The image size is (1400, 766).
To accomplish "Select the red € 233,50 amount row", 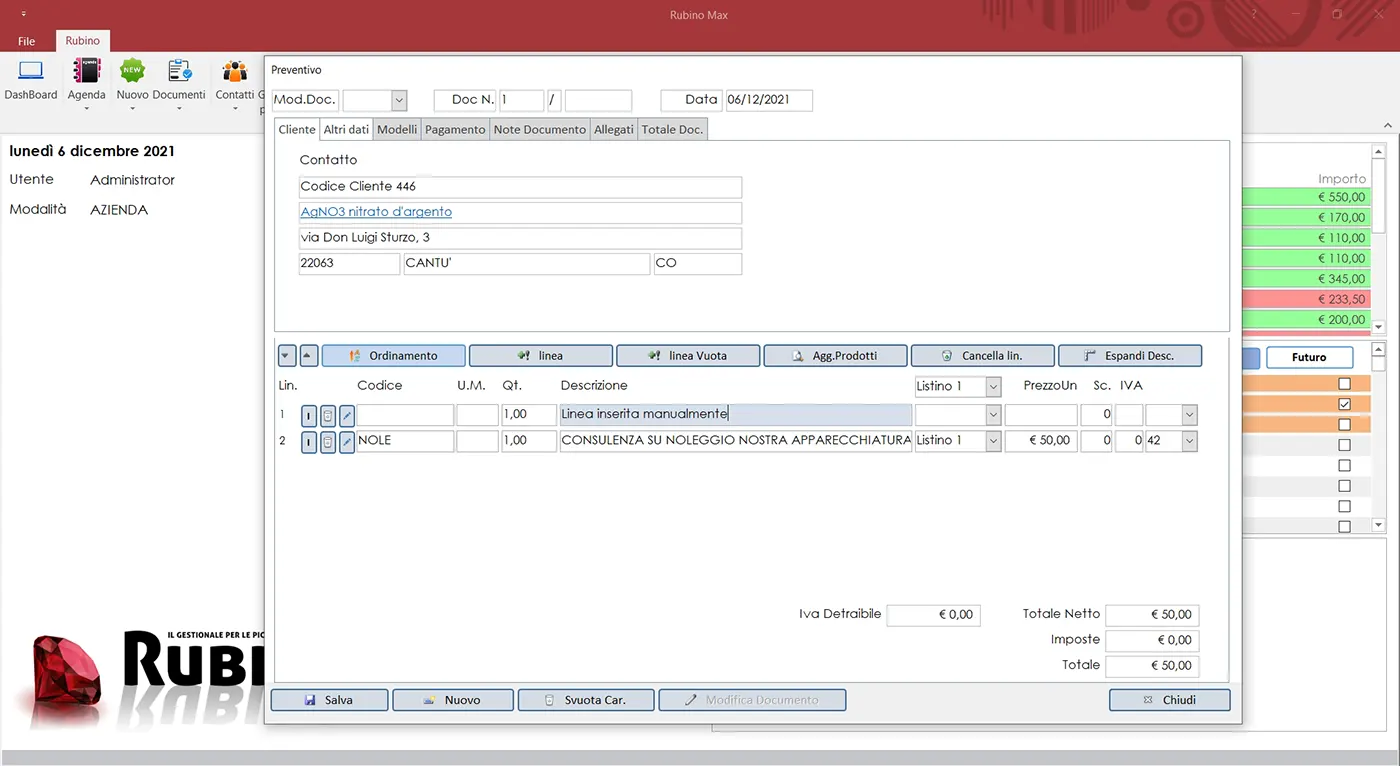I will pyautogui.click(x=1305, y=299).
